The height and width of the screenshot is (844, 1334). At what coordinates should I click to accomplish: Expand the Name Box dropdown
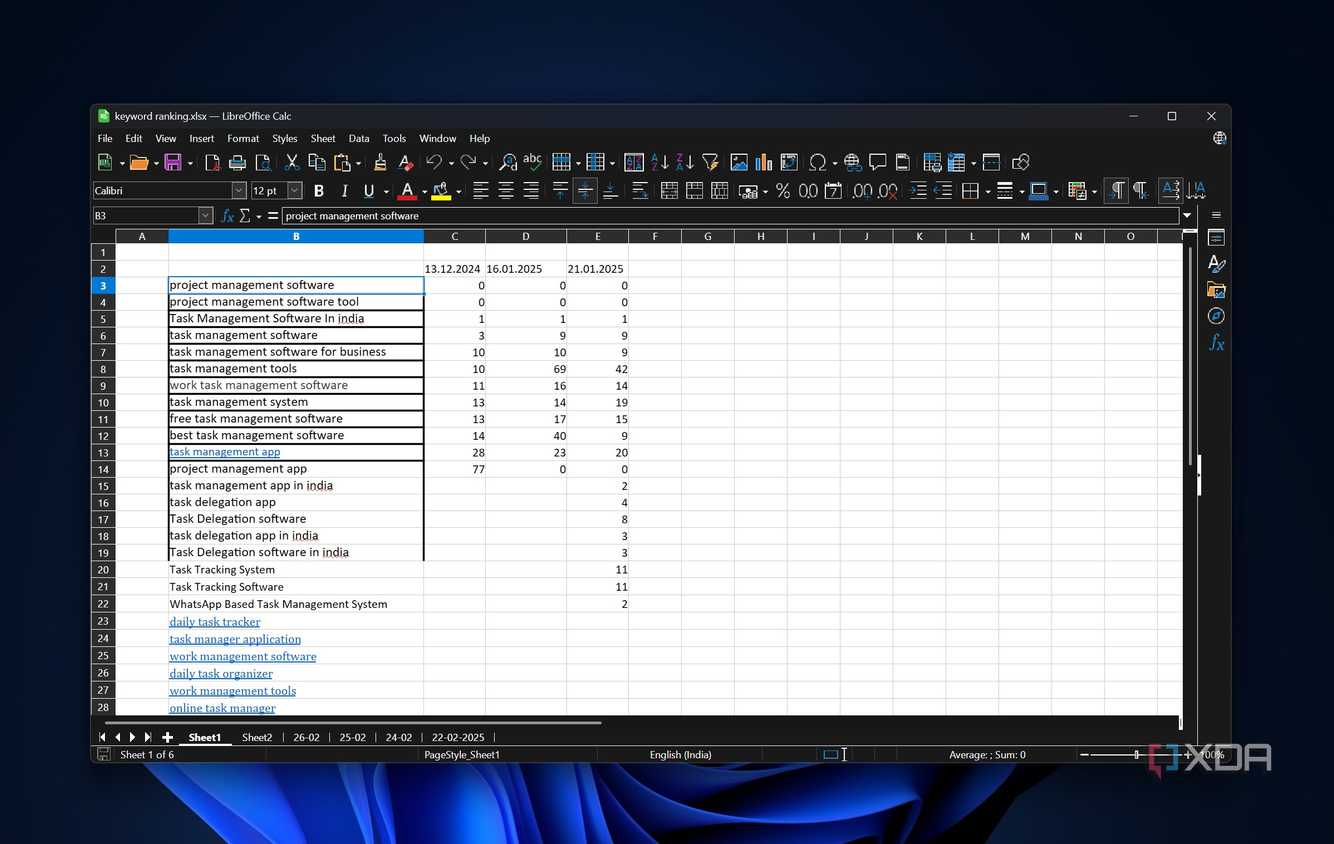pos(206,216)
